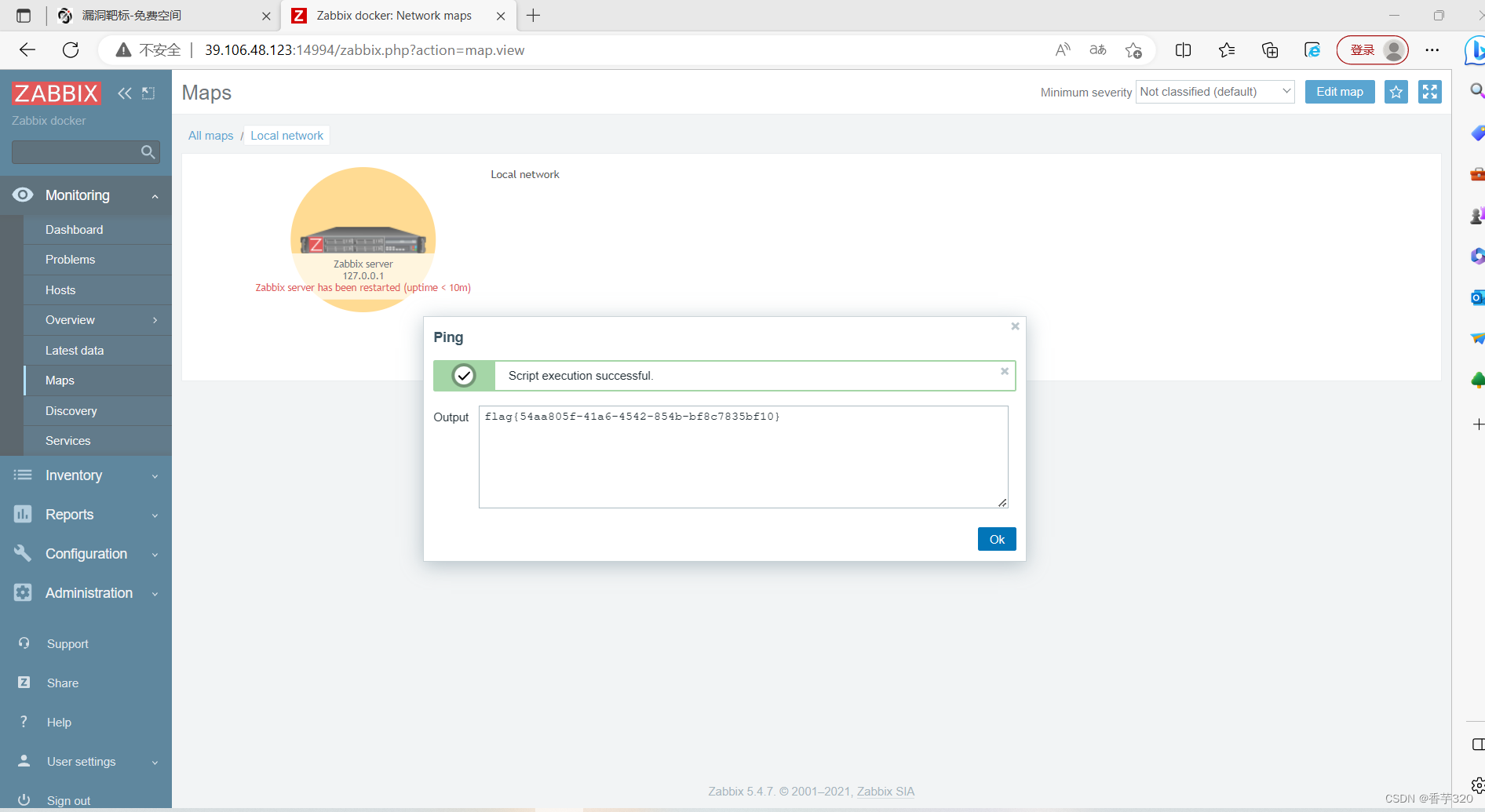Click the Zabbix server map element
The image size is (1485, 812).
click(363, 239)
